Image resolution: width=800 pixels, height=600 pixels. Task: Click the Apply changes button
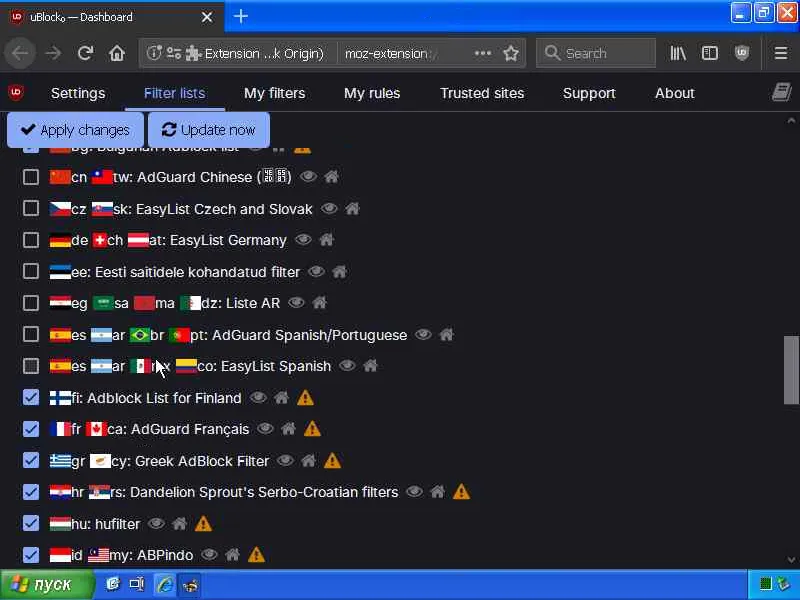coord(75,130)
